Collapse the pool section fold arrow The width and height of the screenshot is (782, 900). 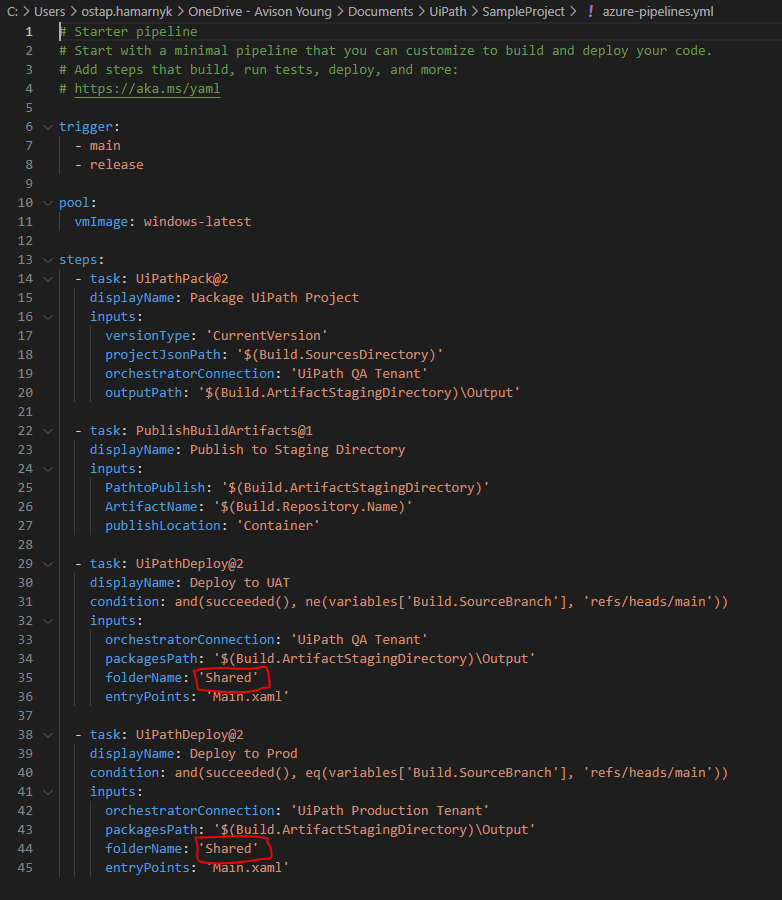[x=48, y=203]
